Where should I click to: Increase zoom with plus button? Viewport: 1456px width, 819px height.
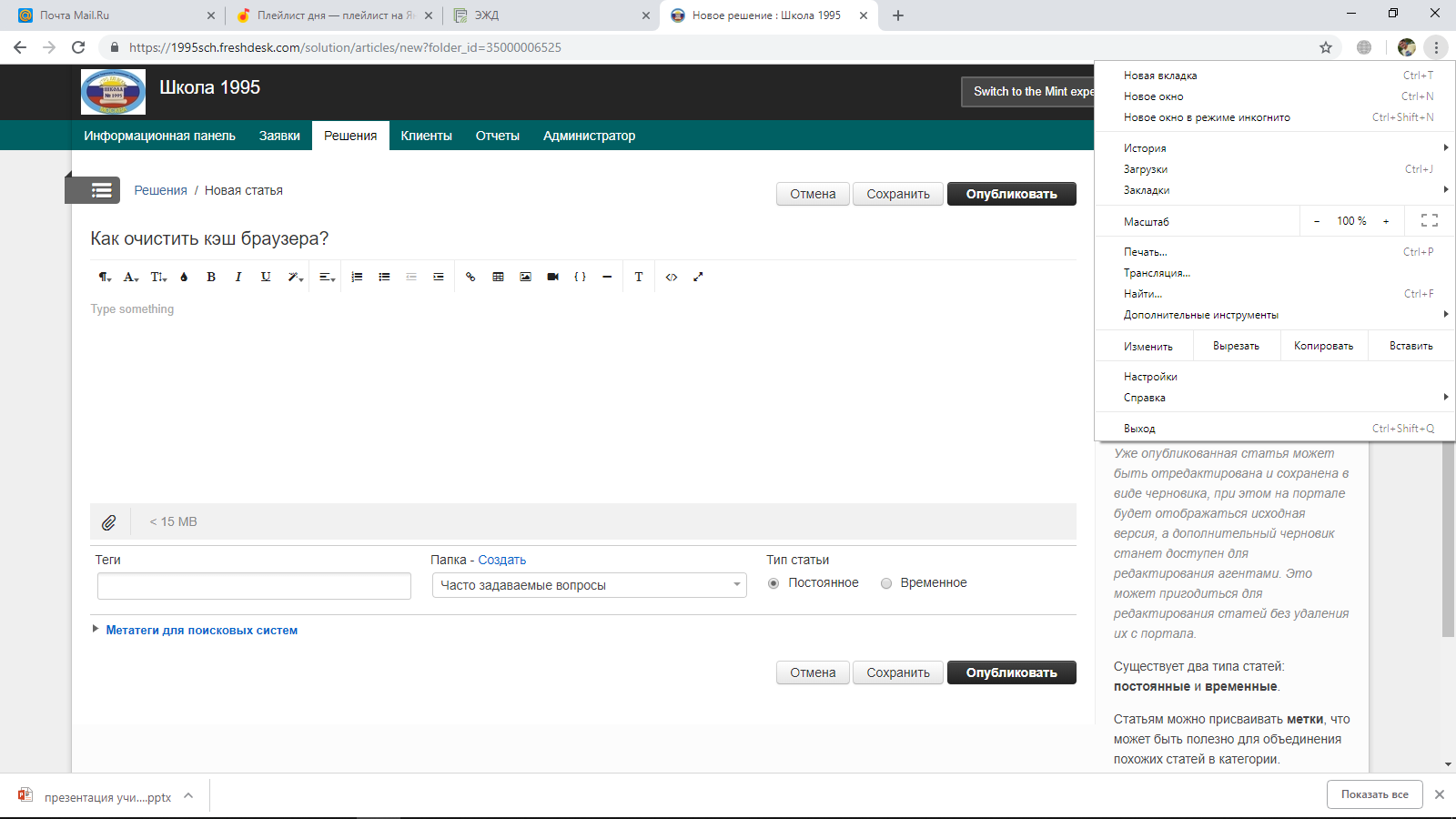pyautogui.click(x=1386, y=221)
